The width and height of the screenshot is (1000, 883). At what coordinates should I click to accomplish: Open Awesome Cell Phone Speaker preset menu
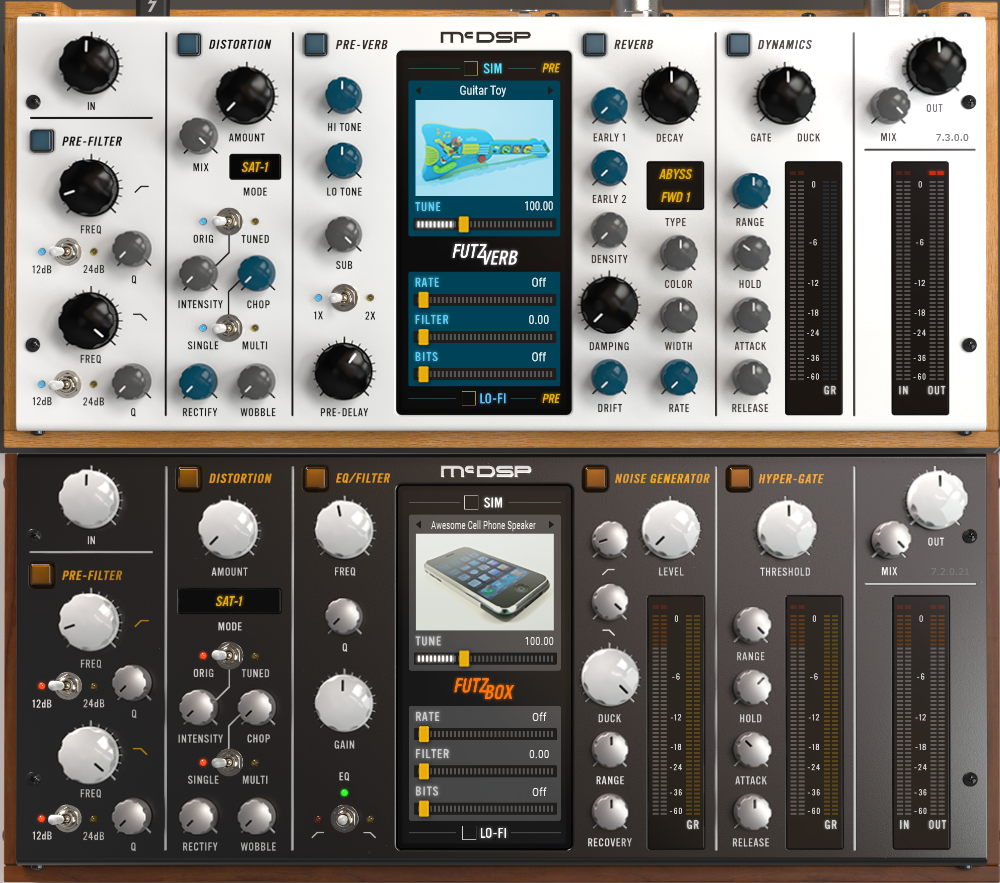483,525
